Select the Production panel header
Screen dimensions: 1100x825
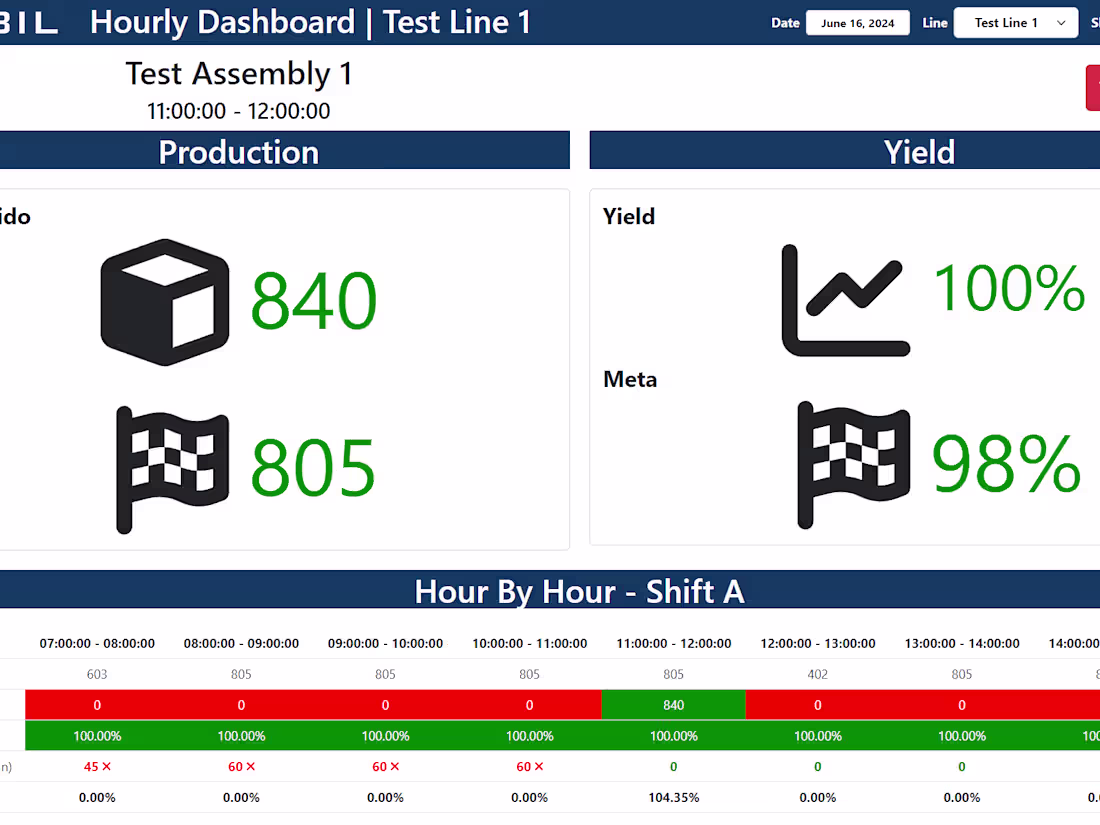[238, 151]
